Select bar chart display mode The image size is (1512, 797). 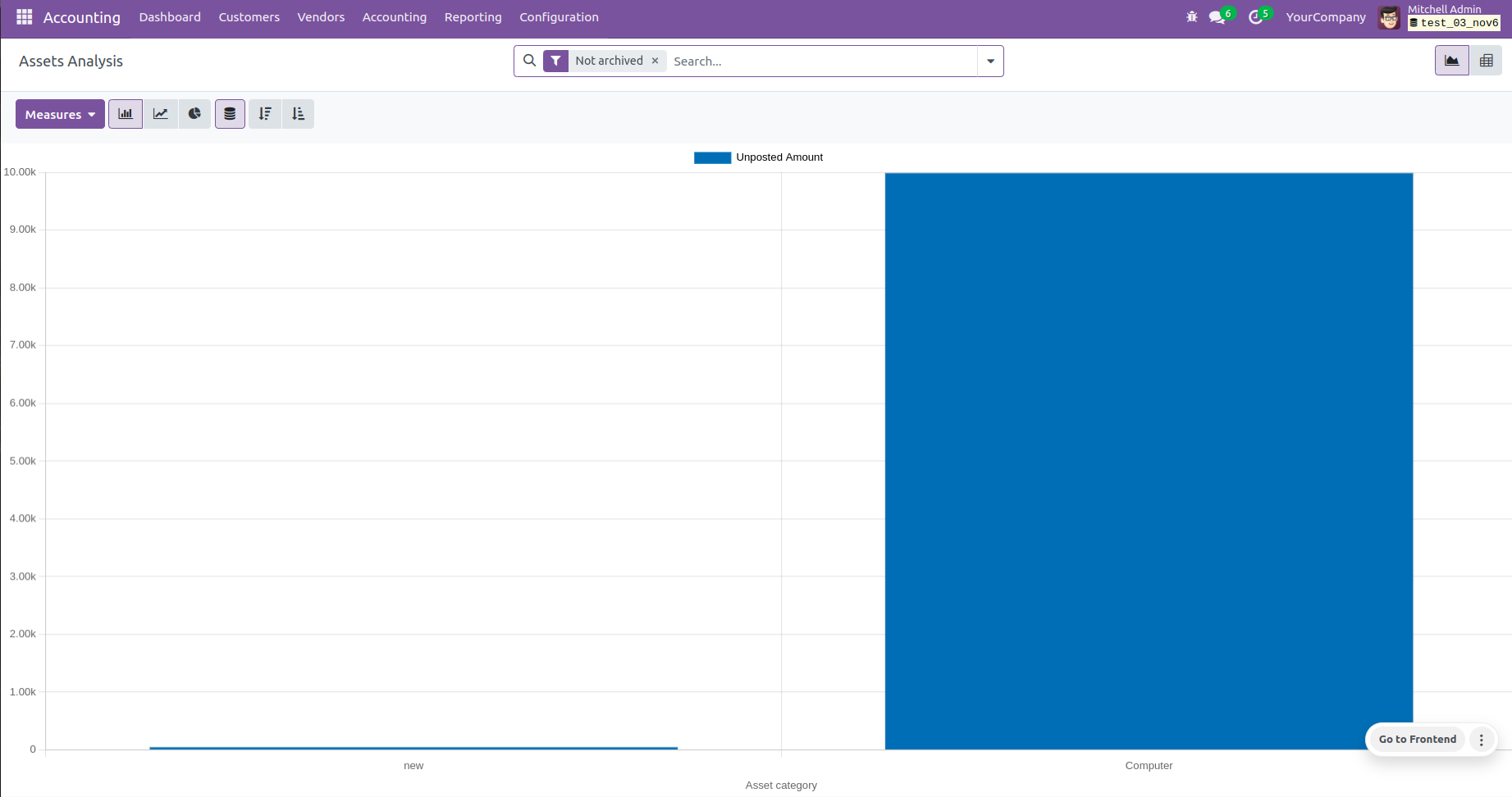[126, 114]
